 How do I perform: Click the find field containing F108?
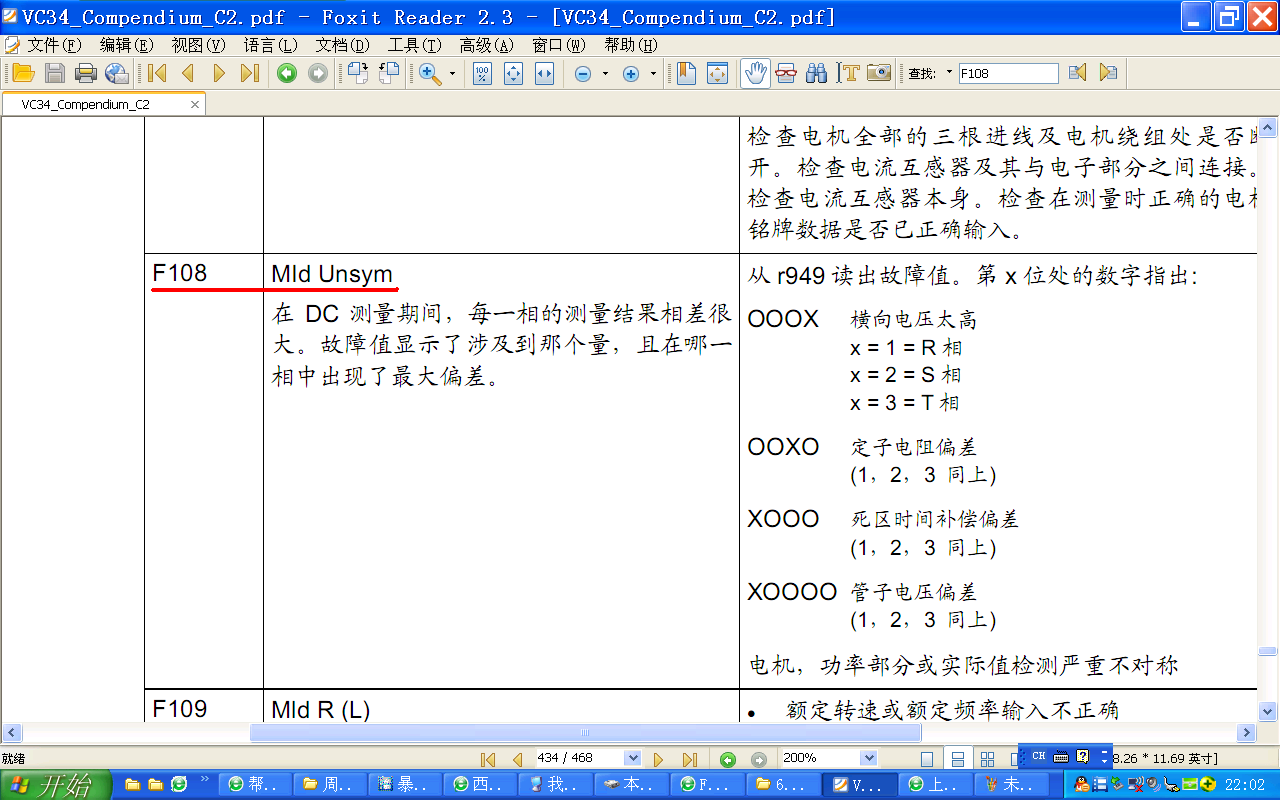point(1008,73)
